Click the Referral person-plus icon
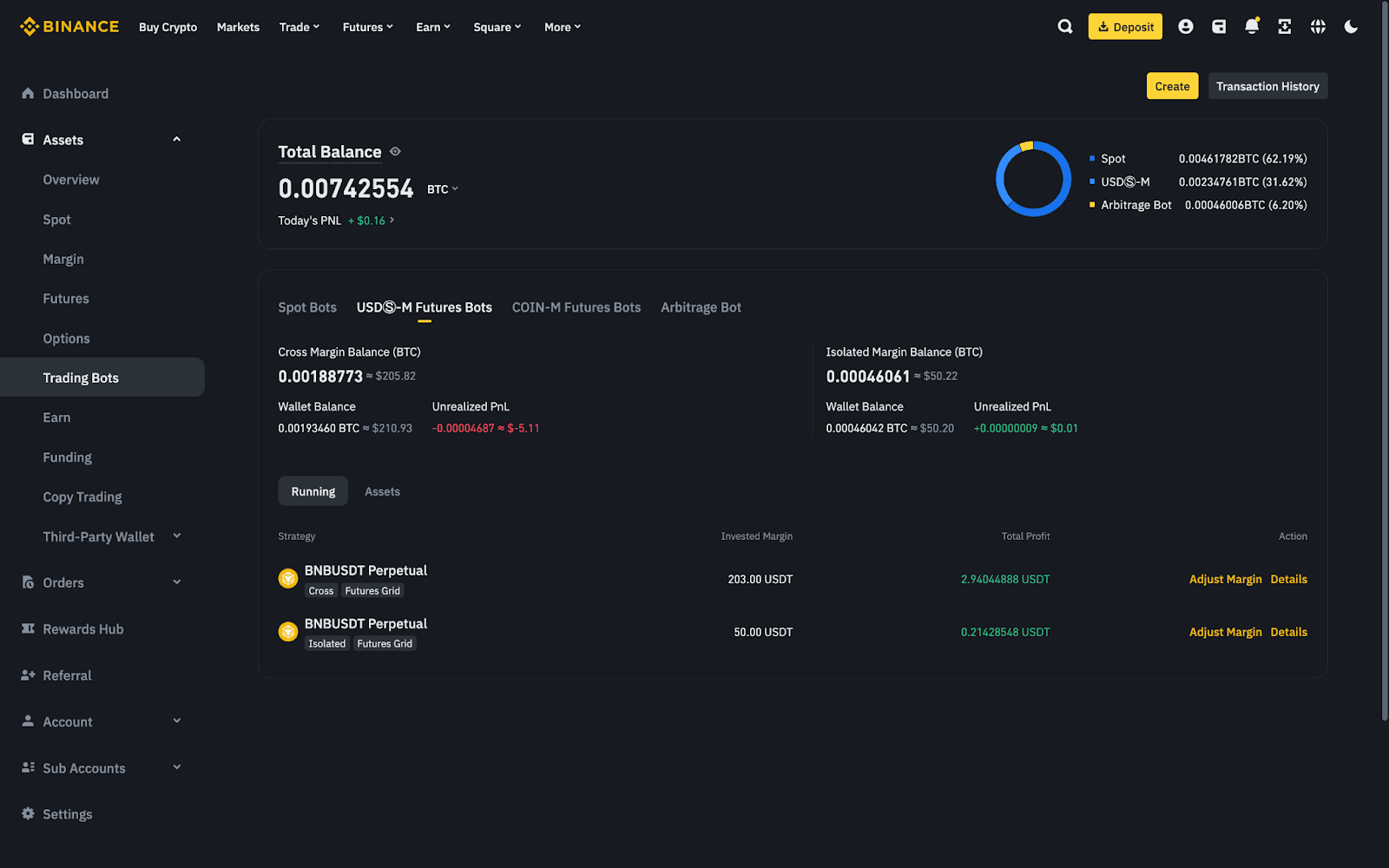The width and height of the screenshot is (1389, 868). point(28,674)
